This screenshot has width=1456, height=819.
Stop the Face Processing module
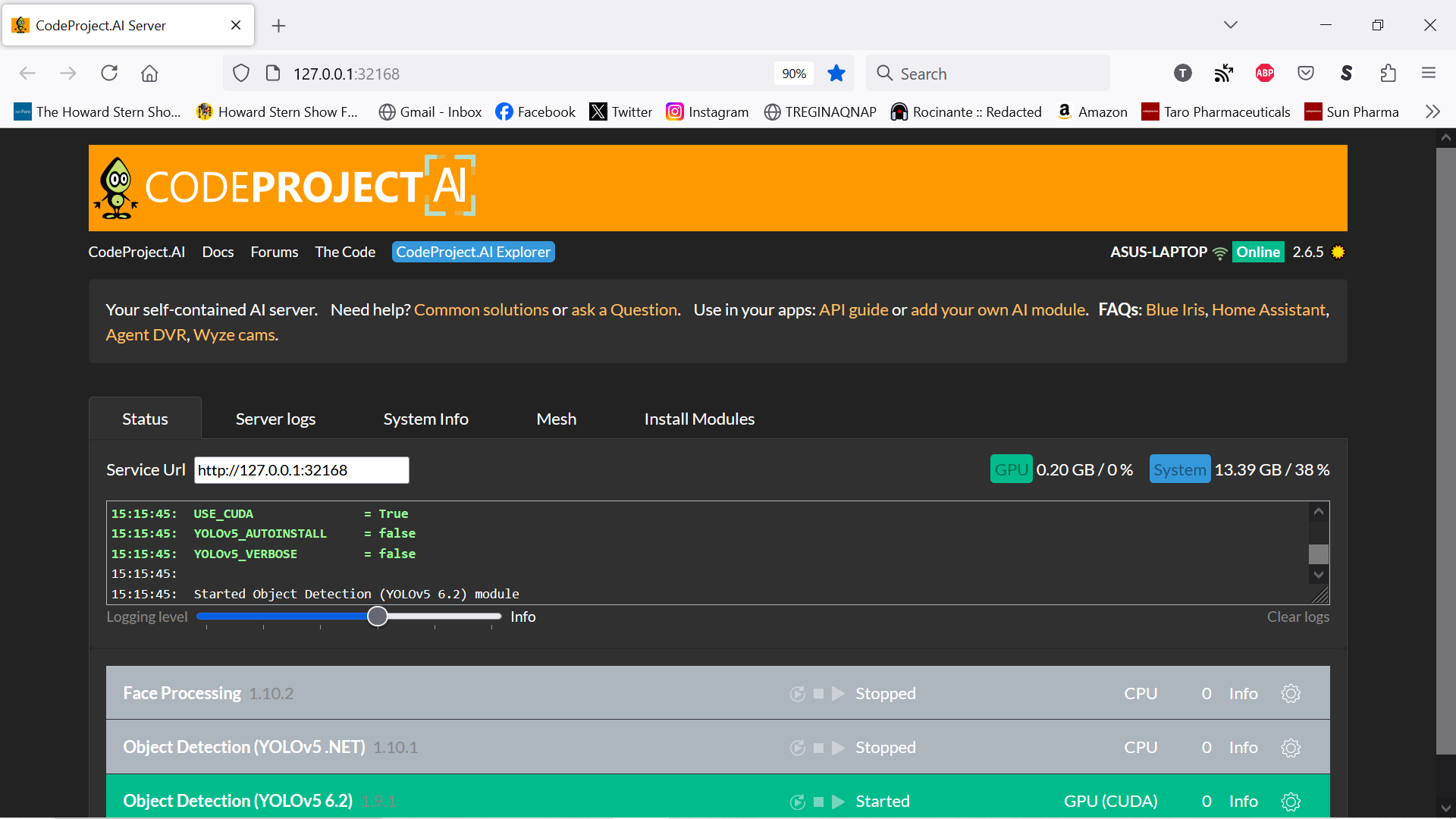click(x=819, y=694)
